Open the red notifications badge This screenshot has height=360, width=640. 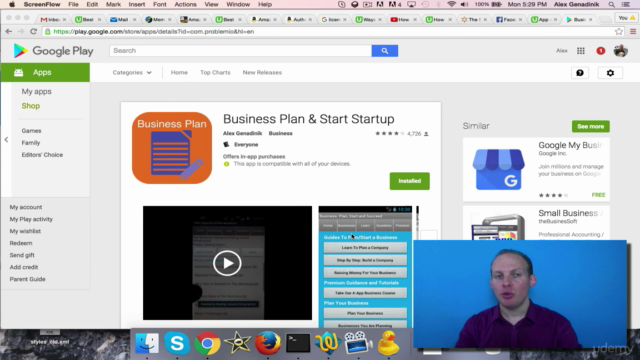pos(600,51)
